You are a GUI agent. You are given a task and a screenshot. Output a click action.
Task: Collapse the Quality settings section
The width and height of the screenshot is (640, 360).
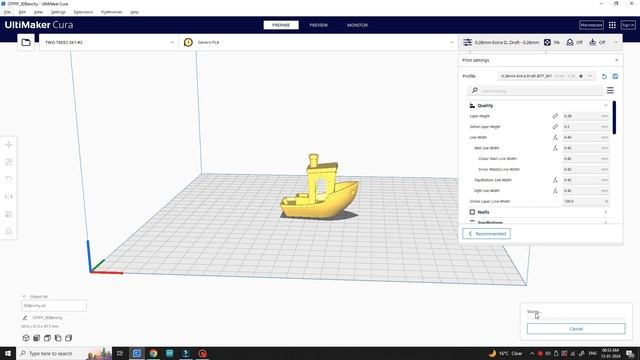(x=606, y=105)
